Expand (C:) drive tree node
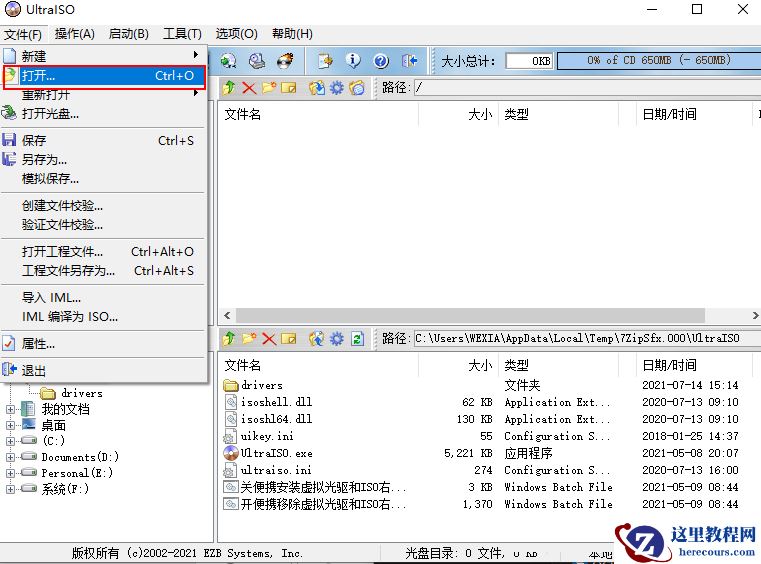 [x=10, y=441]
